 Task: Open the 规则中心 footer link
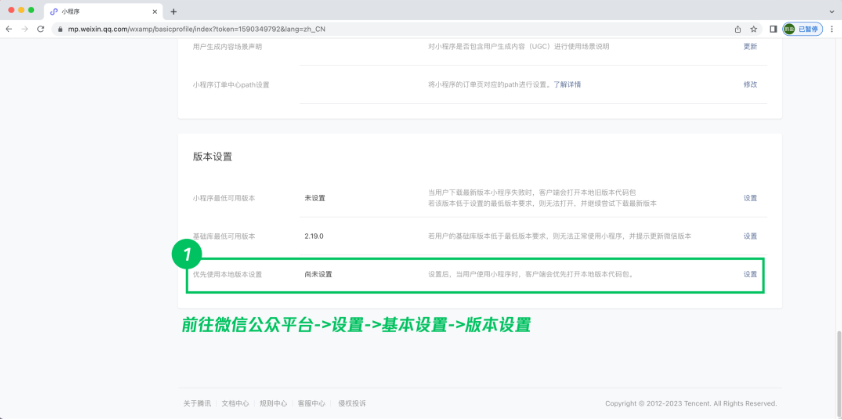coord(273,403)
